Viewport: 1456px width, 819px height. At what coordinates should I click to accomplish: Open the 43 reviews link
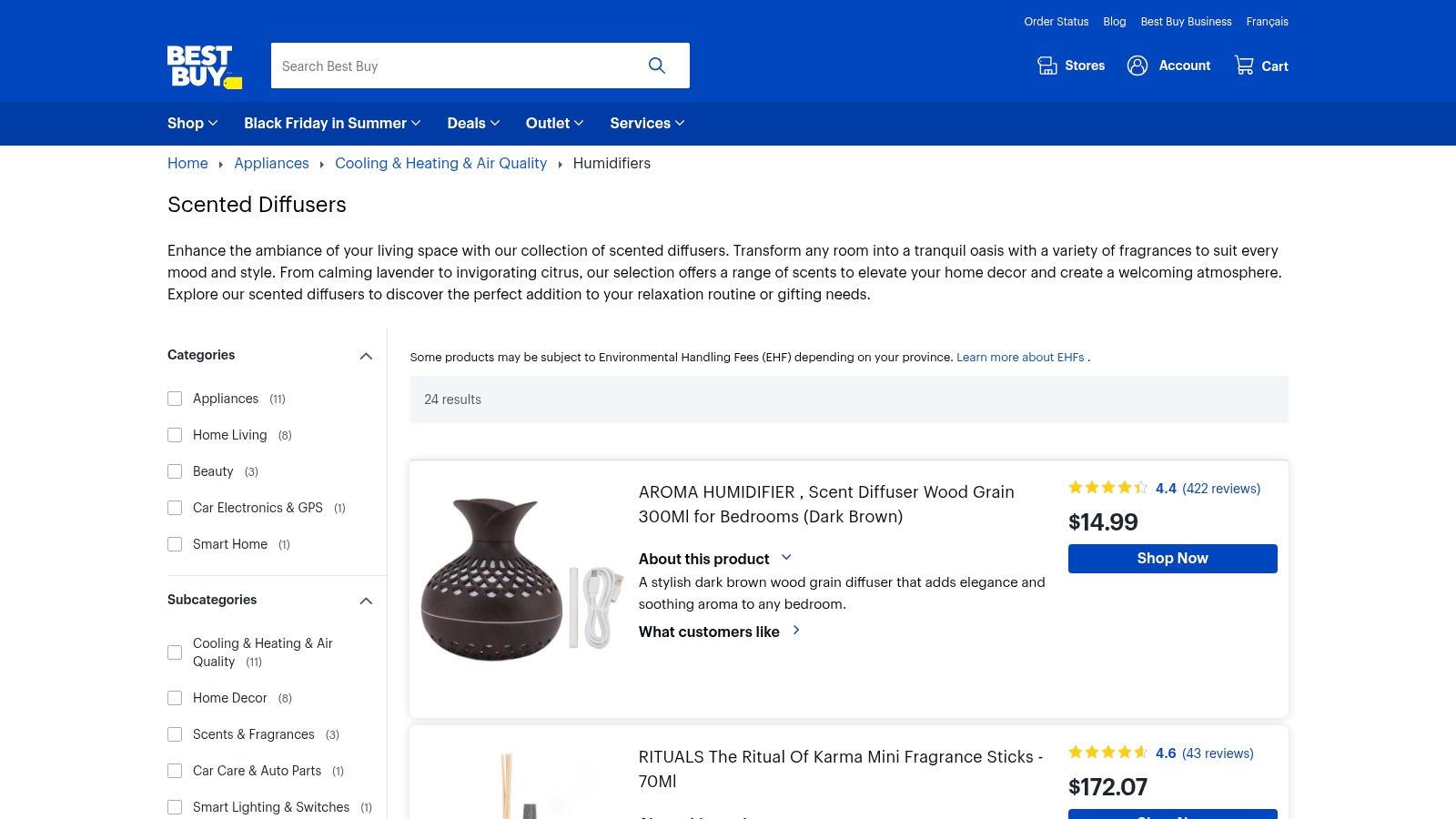pyautogui.click(x=1218, y=753)
